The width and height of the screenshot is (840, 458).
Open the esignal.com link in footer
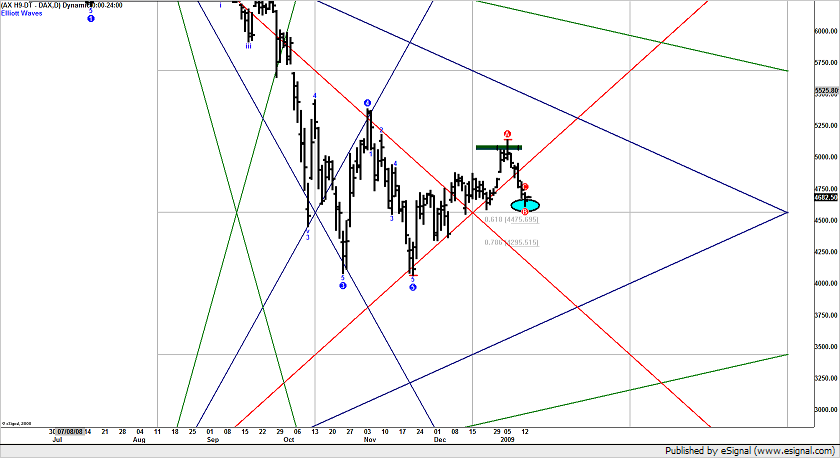click(x=797, y=451)
